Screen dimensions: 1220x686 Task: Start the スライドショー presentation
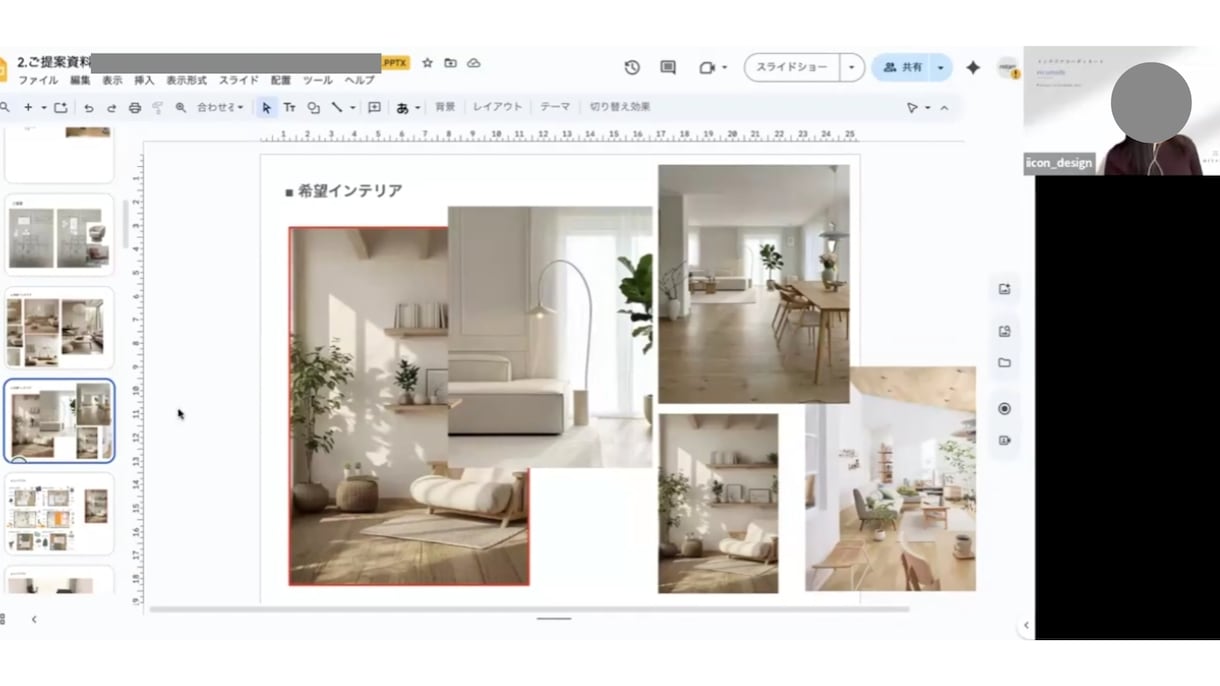pyautogui.click(x=792, y=67)
